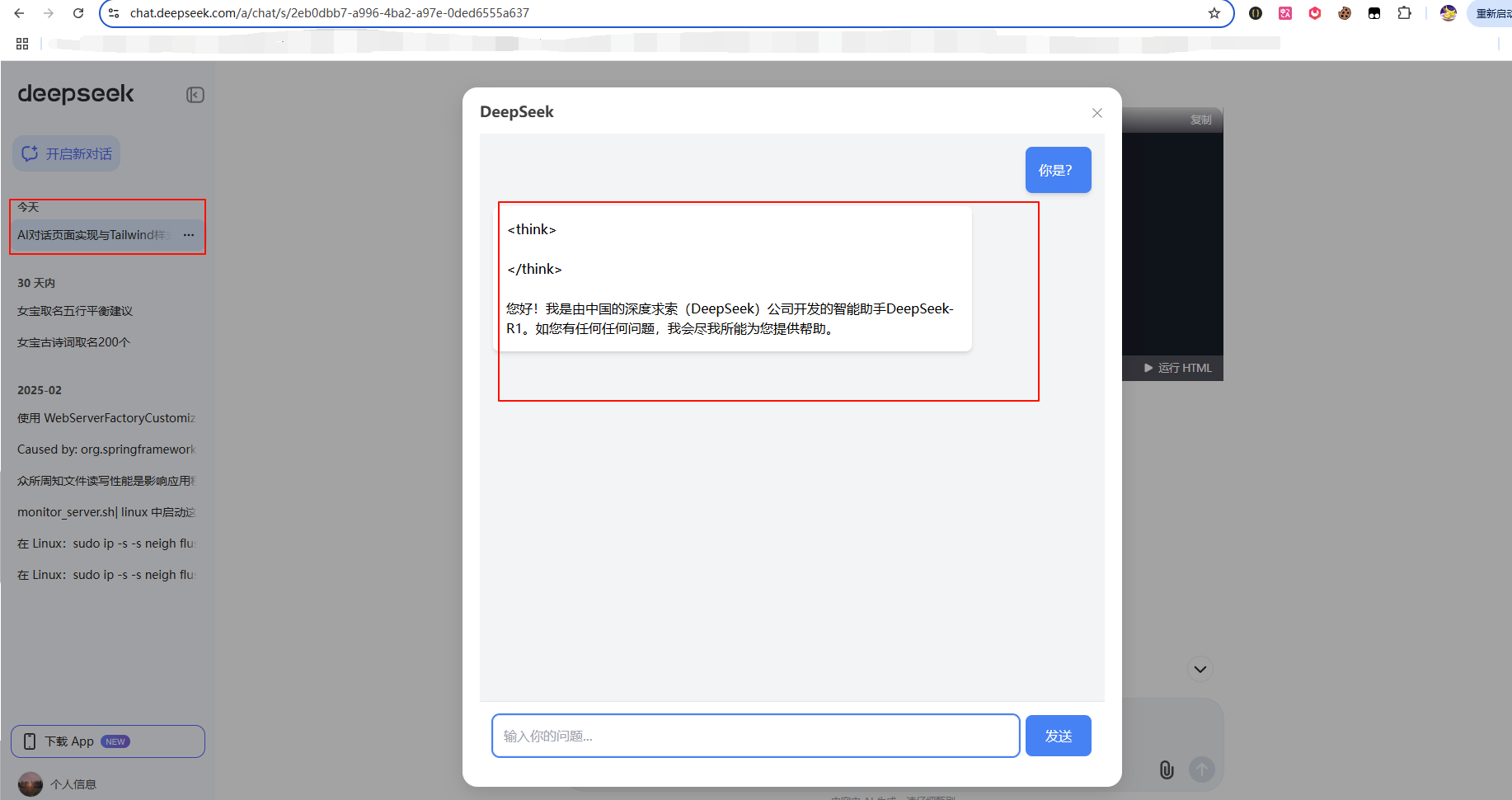The height and width of the screenshot is (800, 1512).
Task: Click 运行 HTML run button
Action: tap(1178, 368)
